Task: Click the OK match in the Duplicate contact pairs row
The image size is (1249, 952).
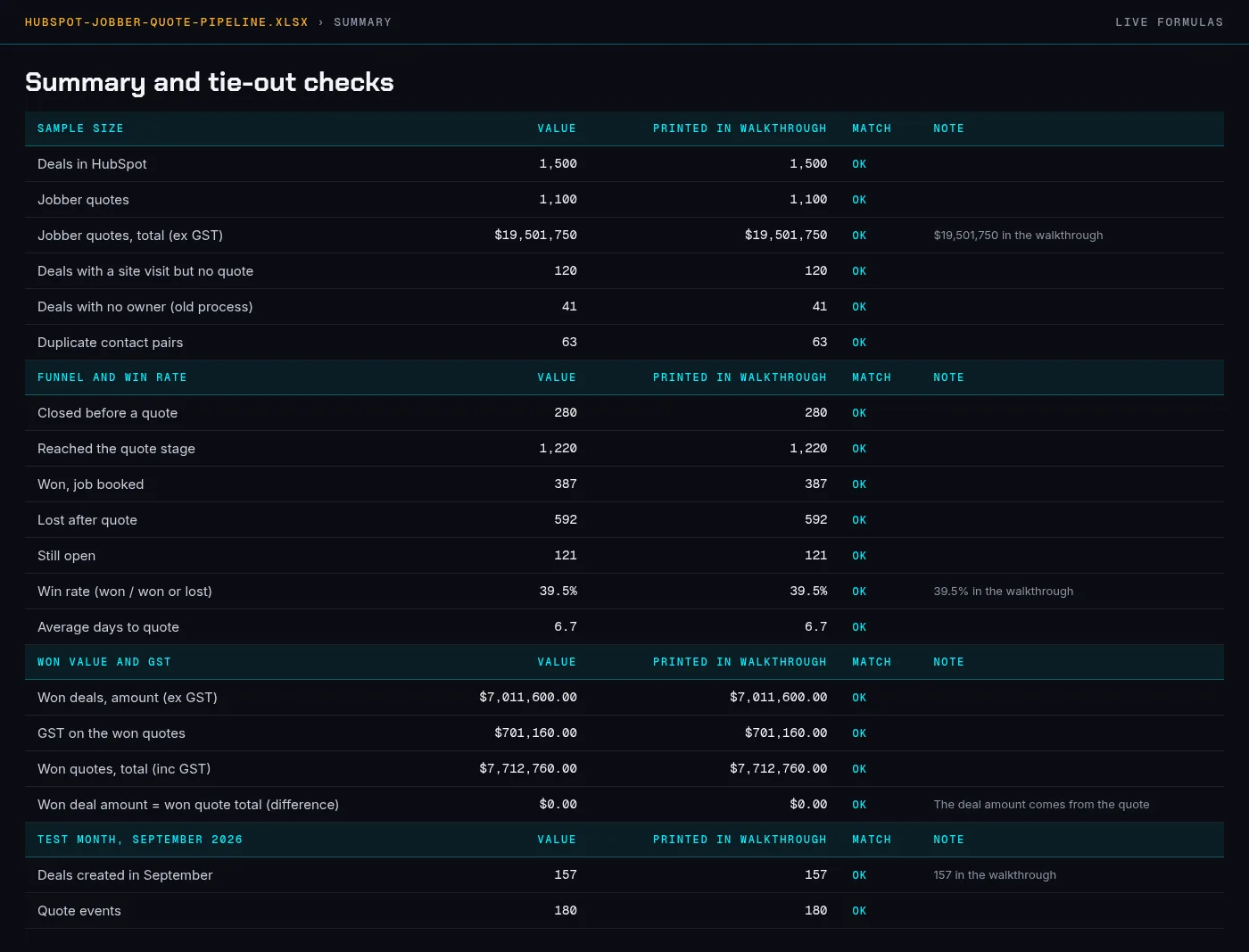Action: click(859, 343)
